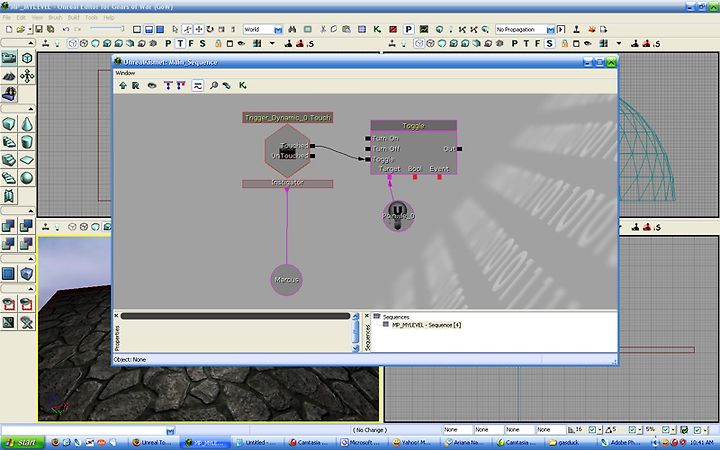Image resolution: width=720 pixels, height=450 pixels.
Task: Adjust the main toolbar slider handle
Action: [x=122, y=28]
